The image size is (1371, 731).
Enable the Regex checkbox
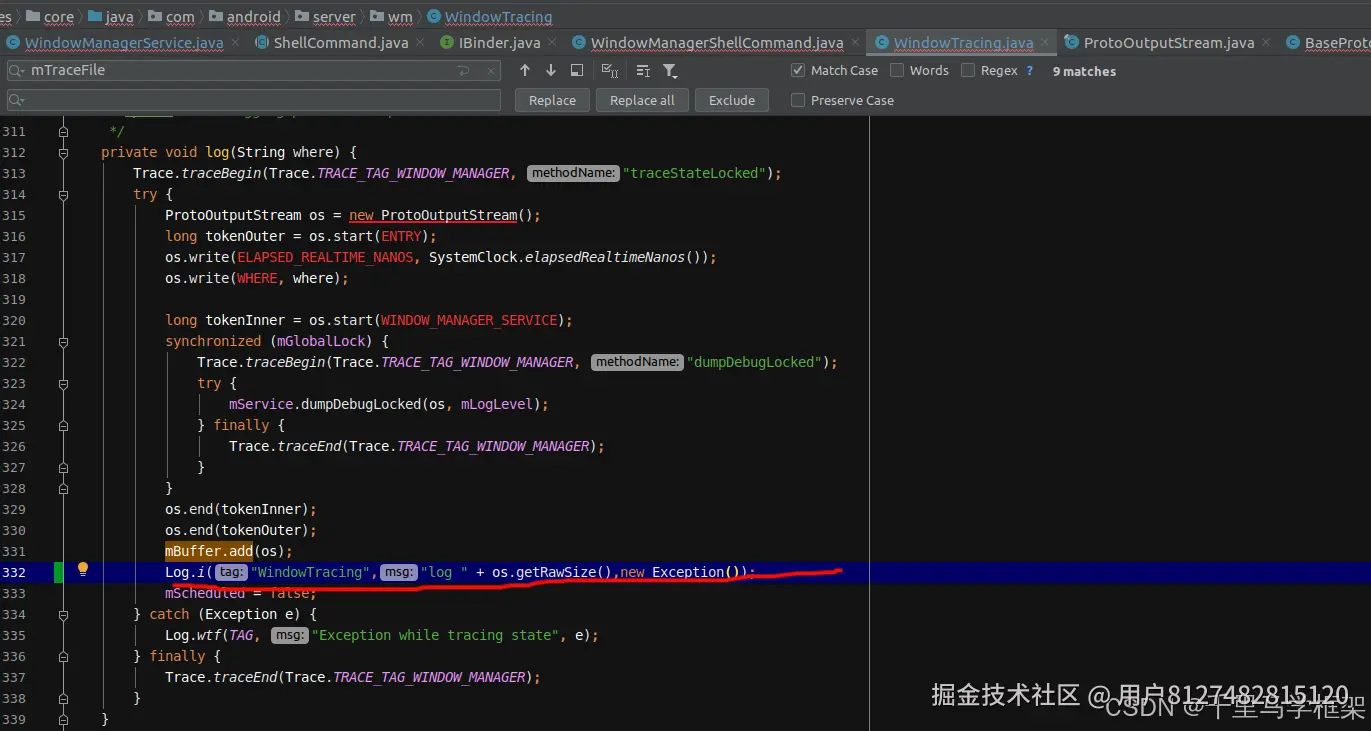click(968, 70)
